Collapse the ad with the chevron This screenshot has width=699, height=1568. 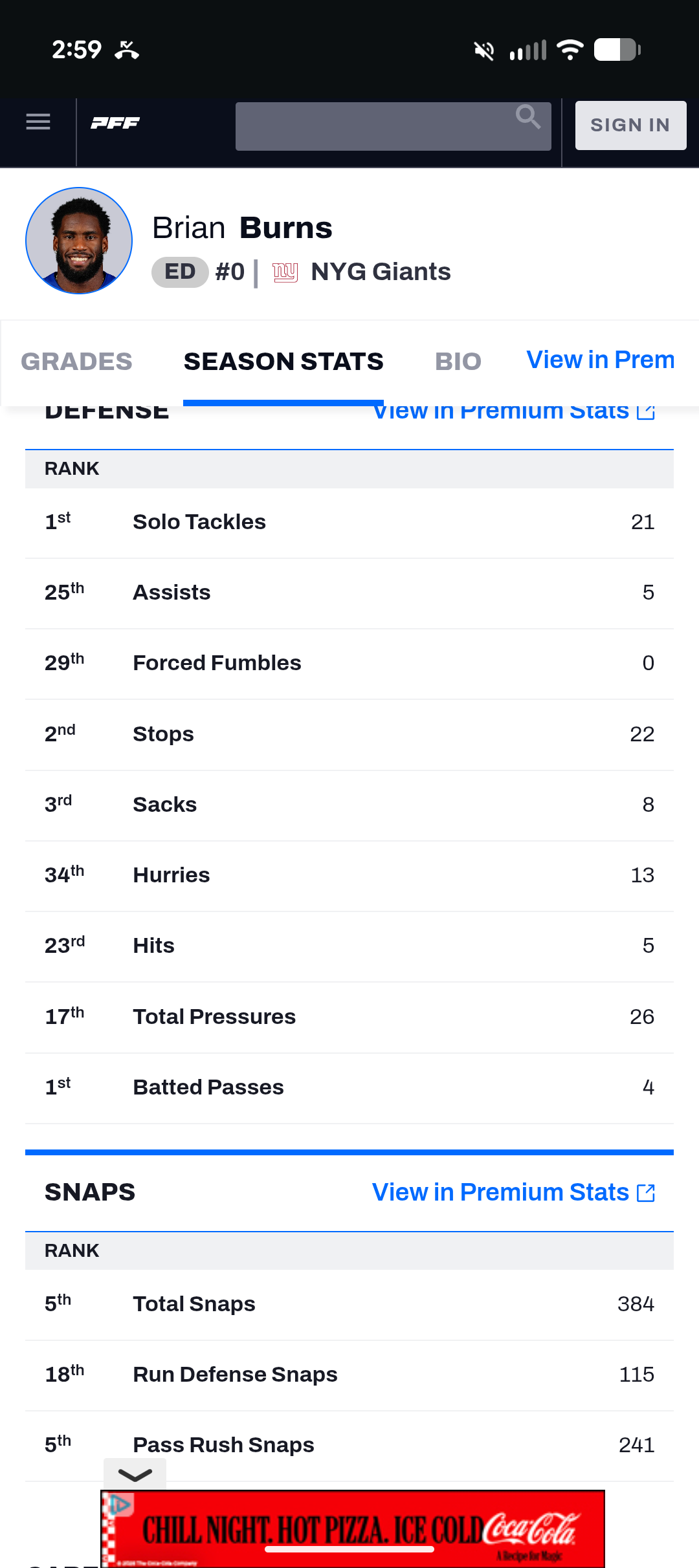(135, 1474)
